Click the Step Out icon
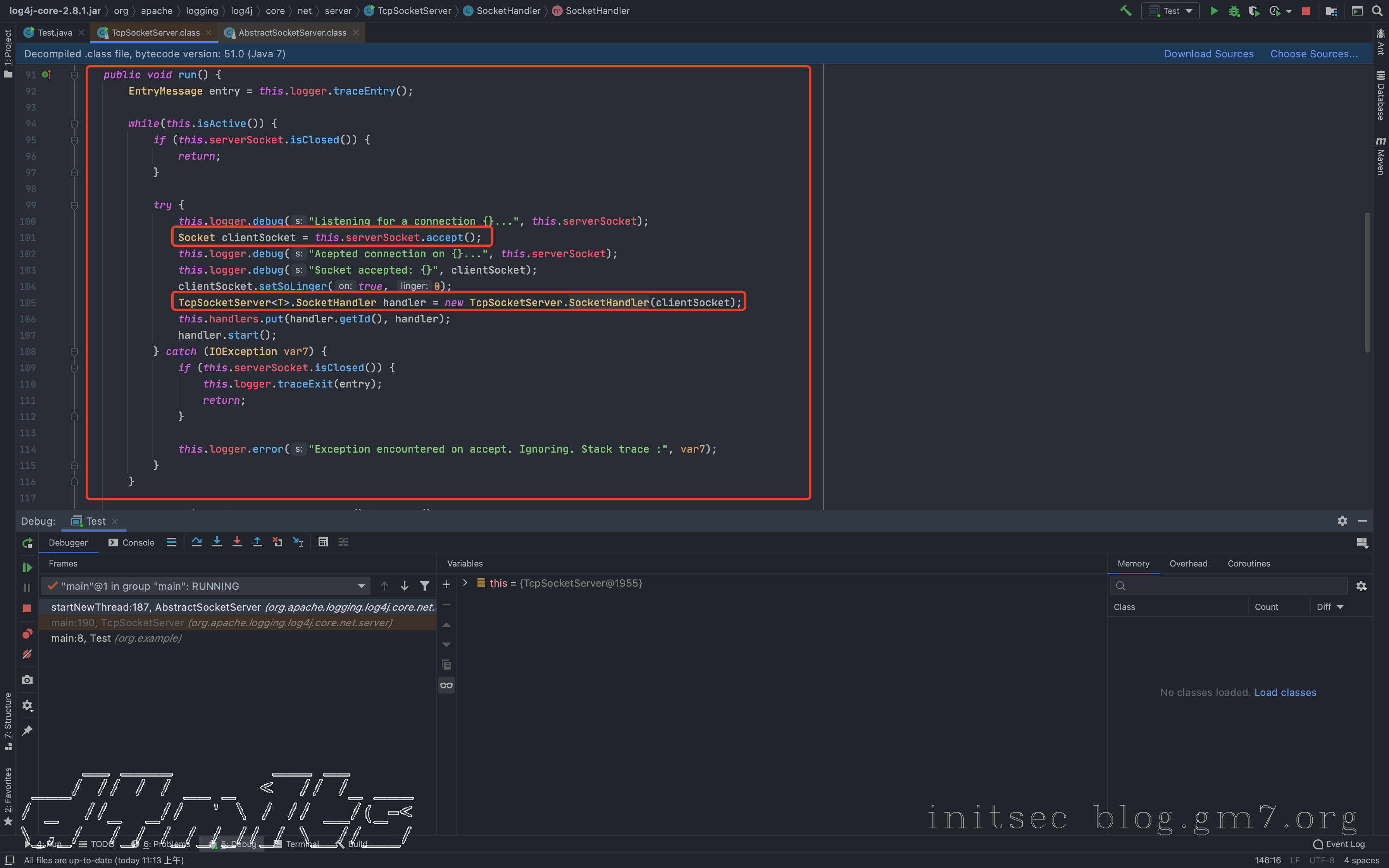 tap(257, 542)
